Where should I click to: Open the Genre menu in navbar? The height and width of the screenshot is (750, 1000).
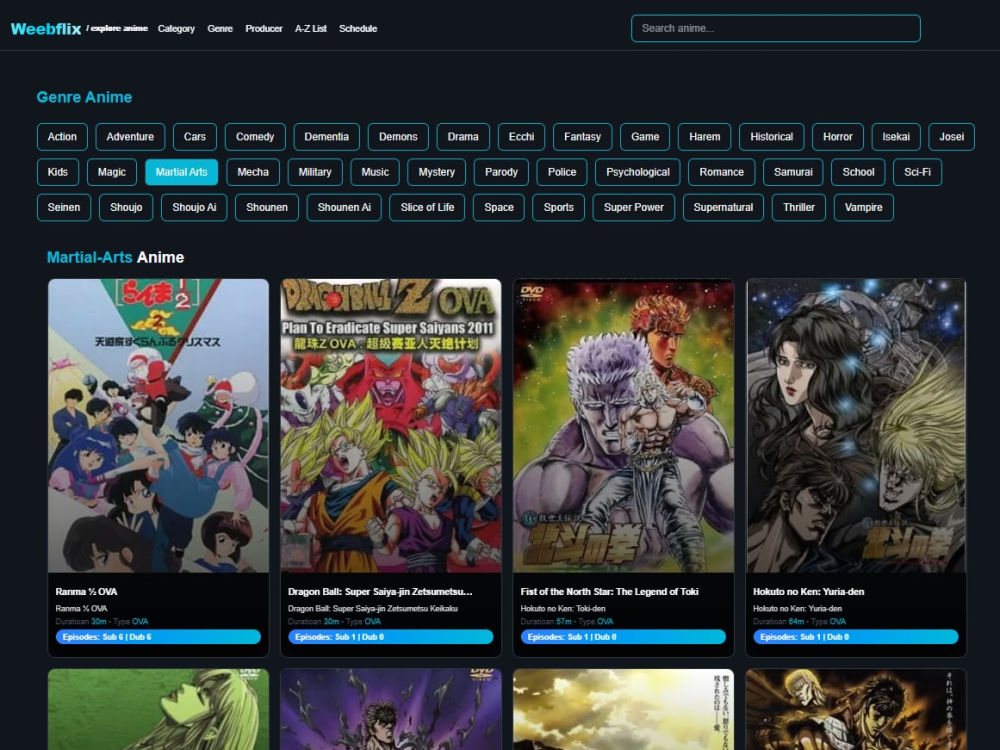click(220, 29)
